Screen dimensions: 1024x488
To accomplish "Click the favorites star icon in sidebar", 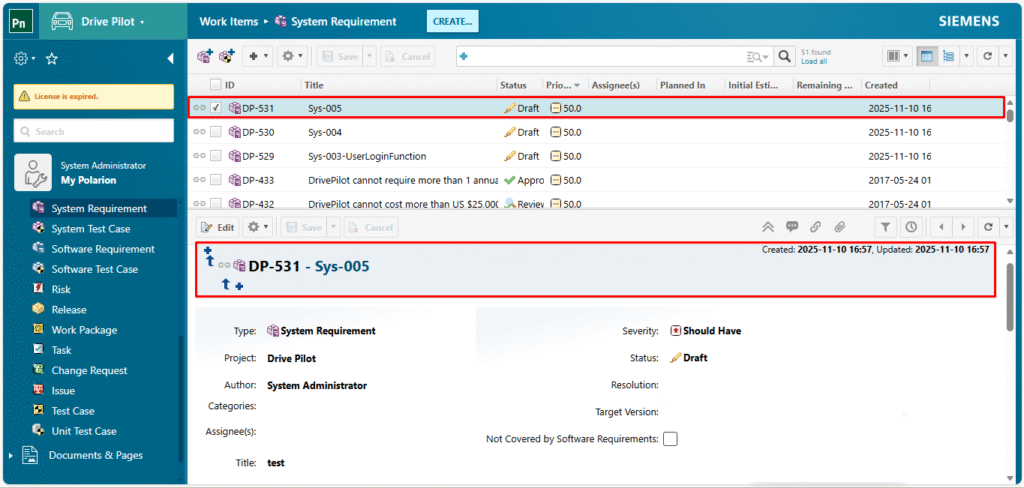I will [51, 59].
